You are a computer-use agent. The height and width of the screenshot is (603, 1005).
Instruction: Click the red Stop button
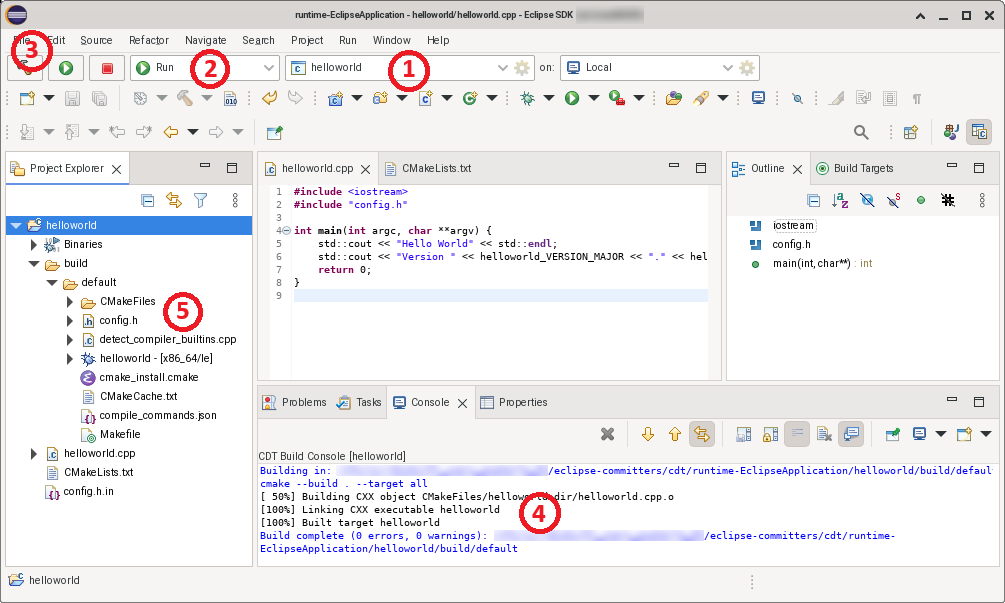click(107, 68)
